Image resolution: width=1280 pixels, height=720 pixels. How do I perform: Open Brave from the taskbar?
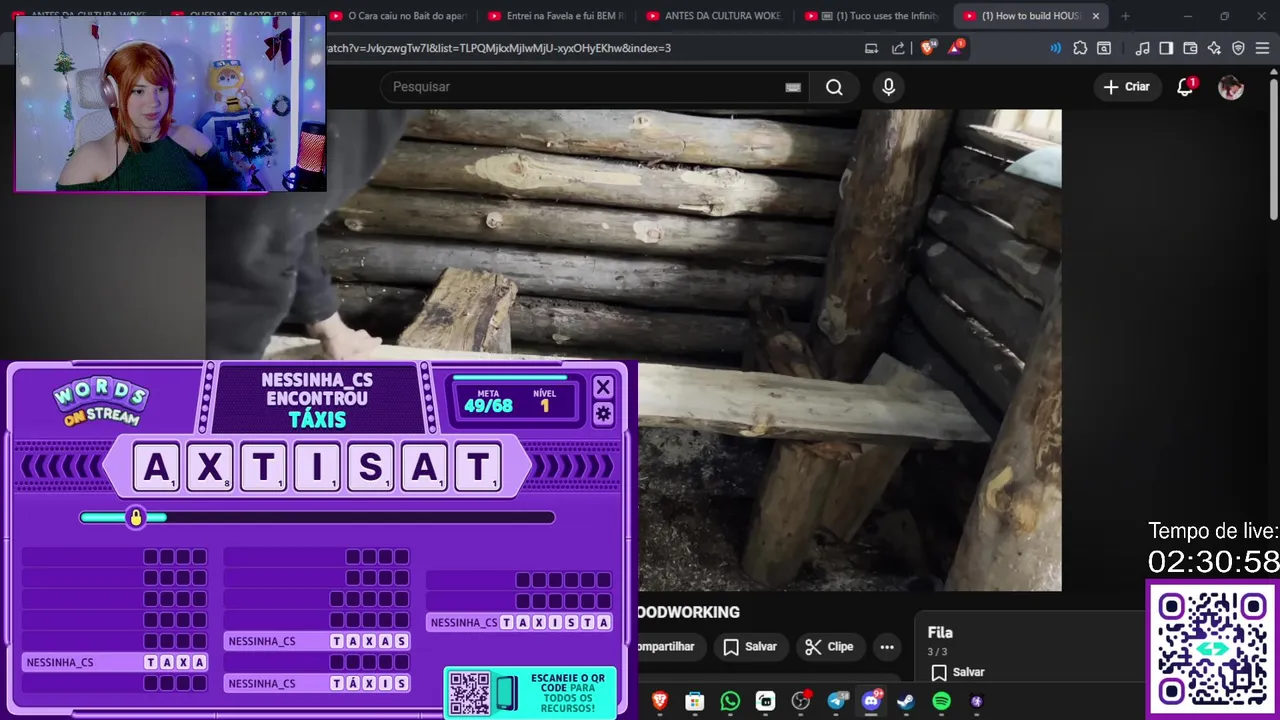pyautogui.click(x=660, y=702)
